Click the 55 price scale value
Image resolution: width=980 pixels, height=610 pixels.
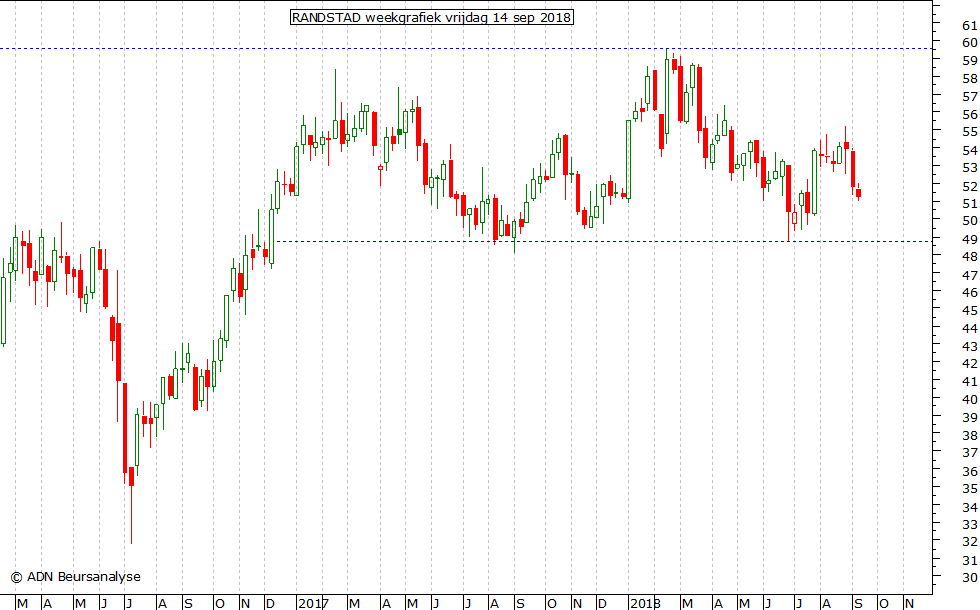click(969, 132)
